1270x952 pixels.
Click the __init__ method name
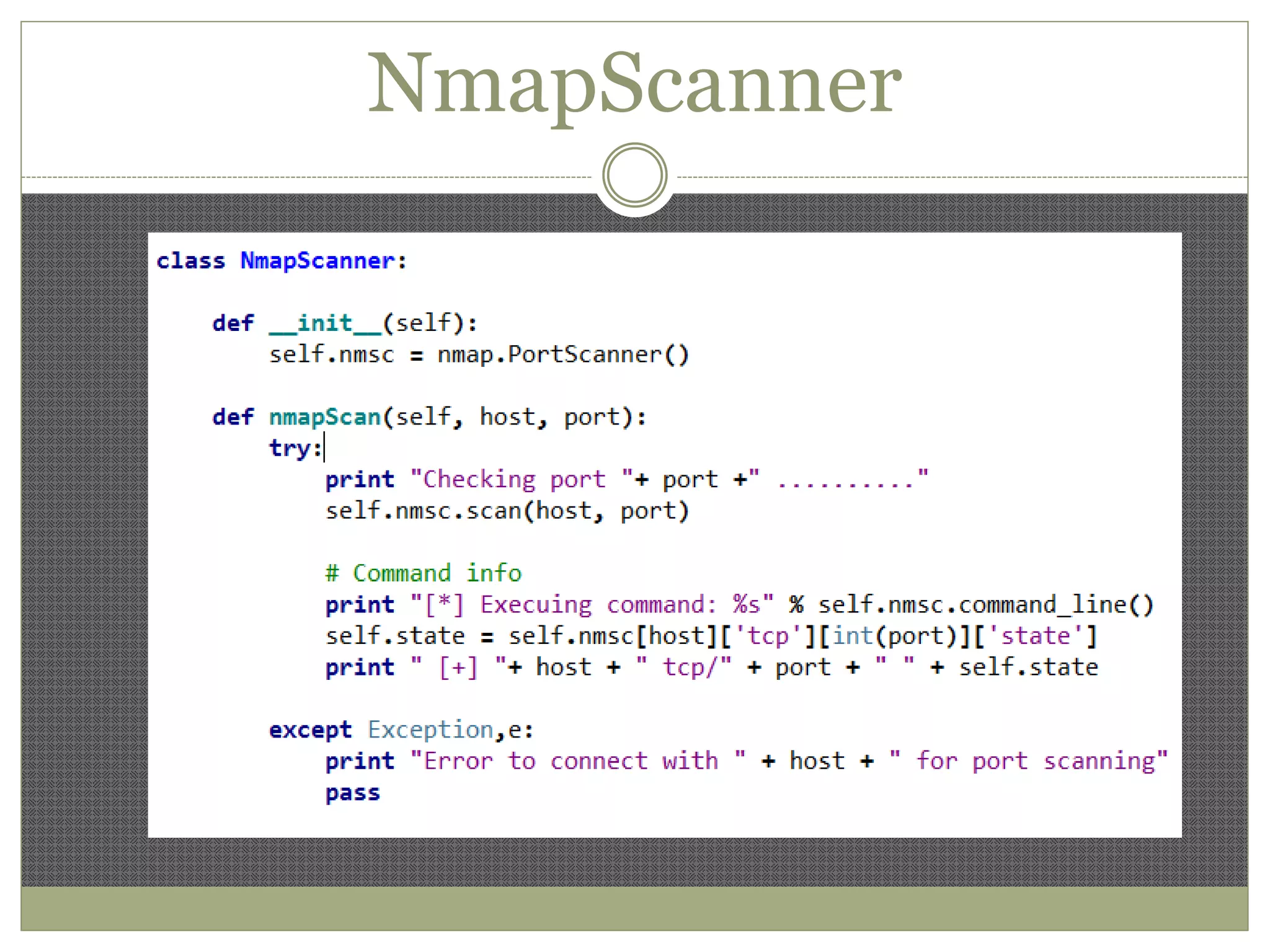pos(325,324)
